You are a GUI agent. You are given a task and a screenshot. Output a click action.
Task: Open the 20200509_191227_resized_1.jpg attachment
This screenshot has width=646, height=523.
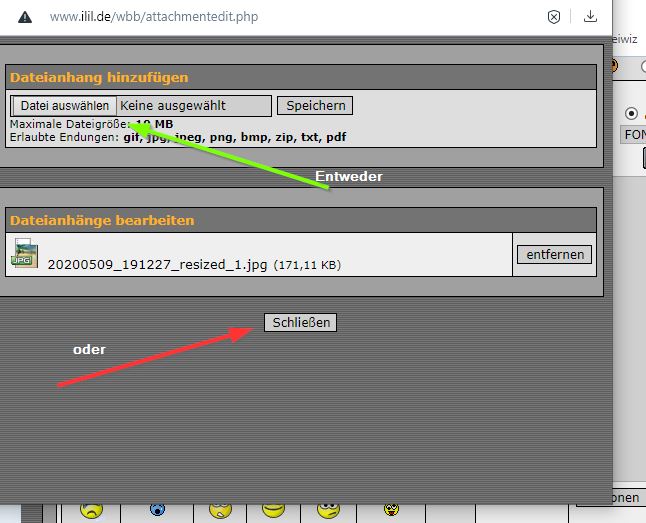click(158, 265)
